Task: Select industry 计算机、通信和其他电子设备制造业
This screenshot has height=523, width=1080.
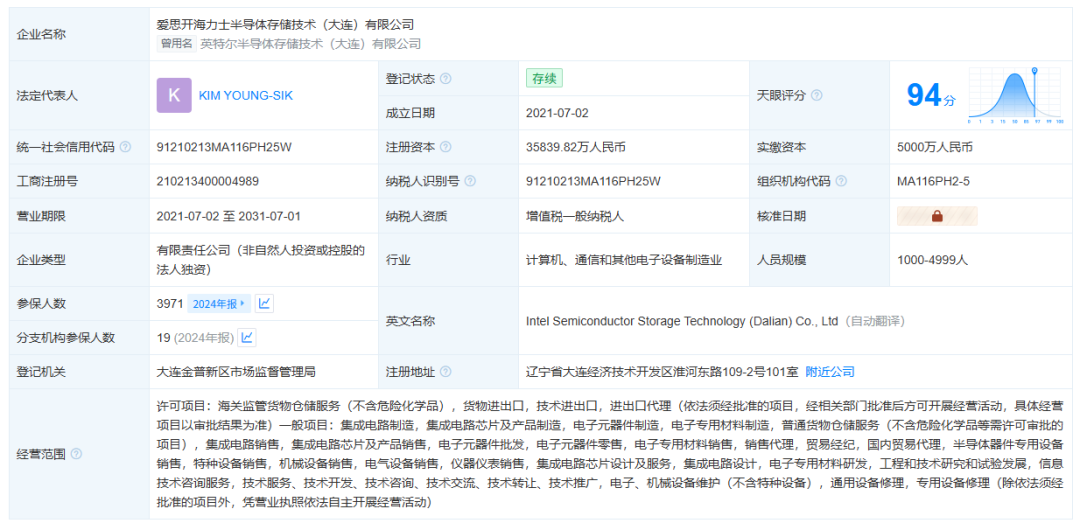Action: pos(623,260)
